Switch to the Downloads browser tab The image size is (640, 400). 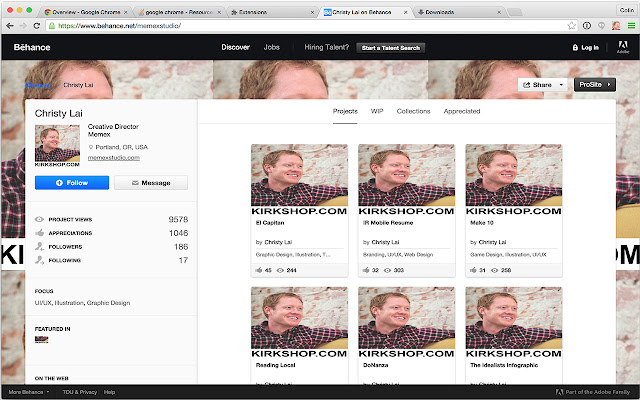(x=459, y=12)
